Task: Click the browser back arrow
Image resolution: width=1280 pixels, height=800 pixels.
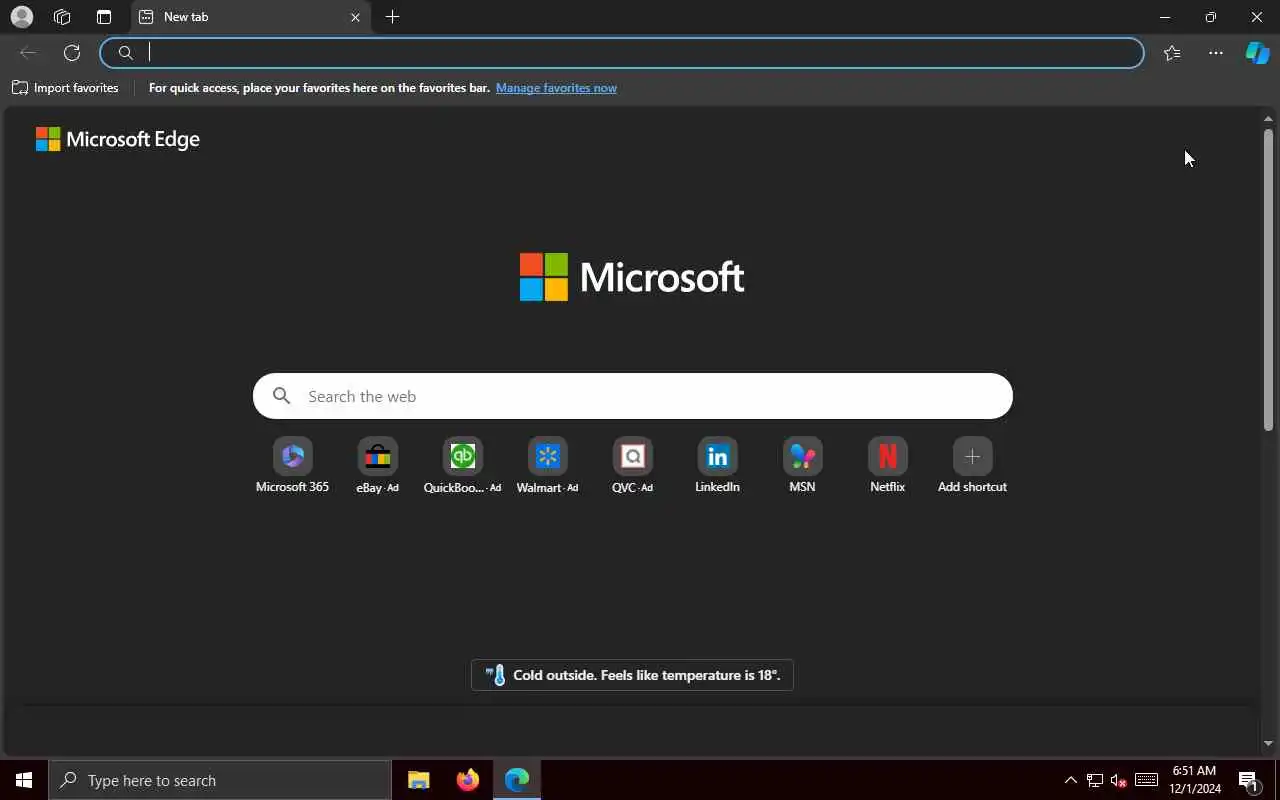Action: 28,53
